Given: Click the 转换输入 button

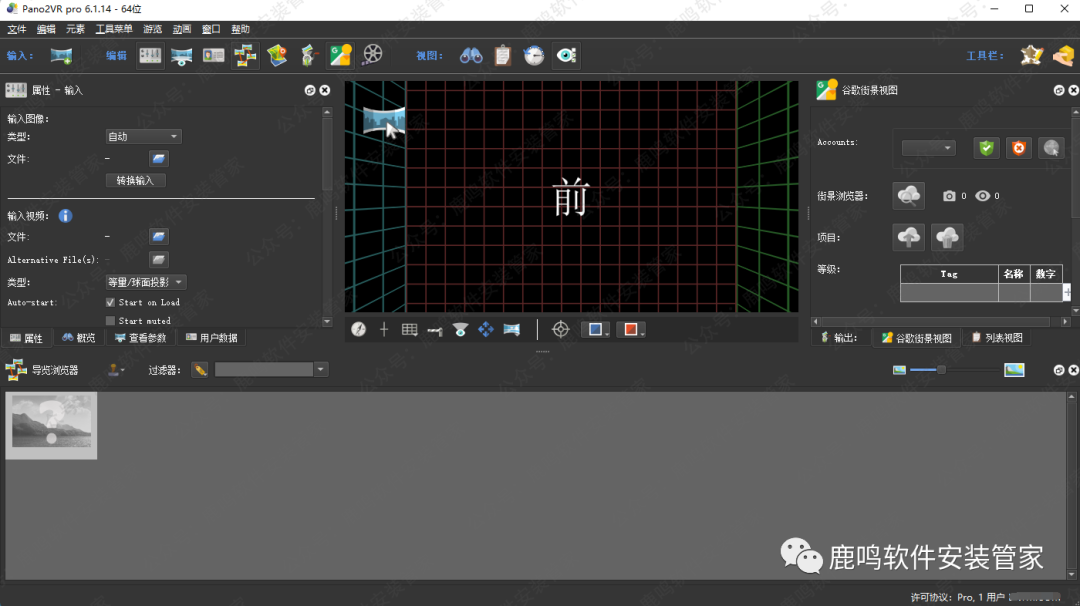Looking at the screenshot, I should pyautogui.click(x=135, y=181).
